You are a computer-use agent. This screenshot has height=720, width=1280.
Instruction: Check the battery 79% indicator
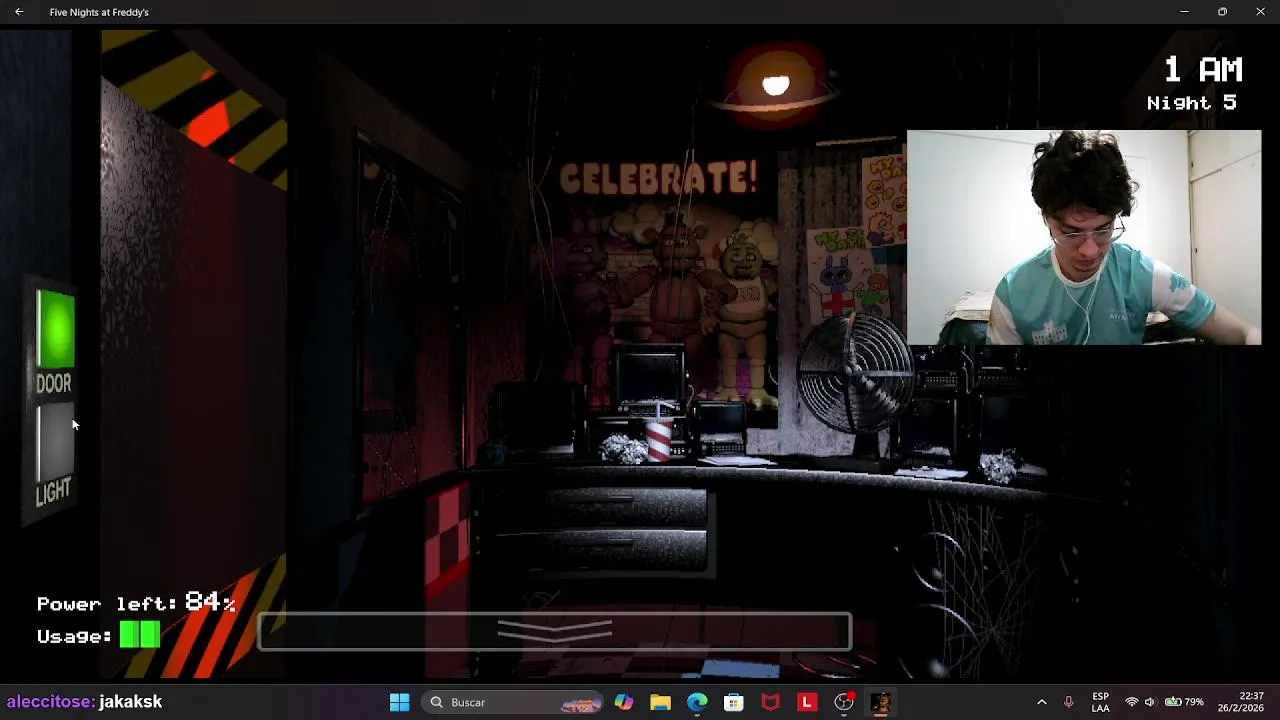[x=1184, y=702]
